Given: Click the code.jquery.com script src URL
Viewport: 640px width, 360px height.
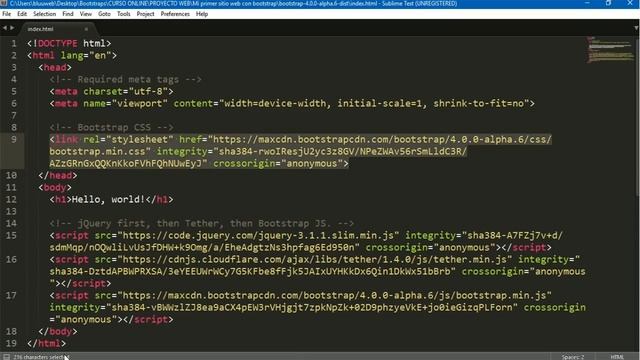Looking at the screenshot, I should (x=258, y=236).
